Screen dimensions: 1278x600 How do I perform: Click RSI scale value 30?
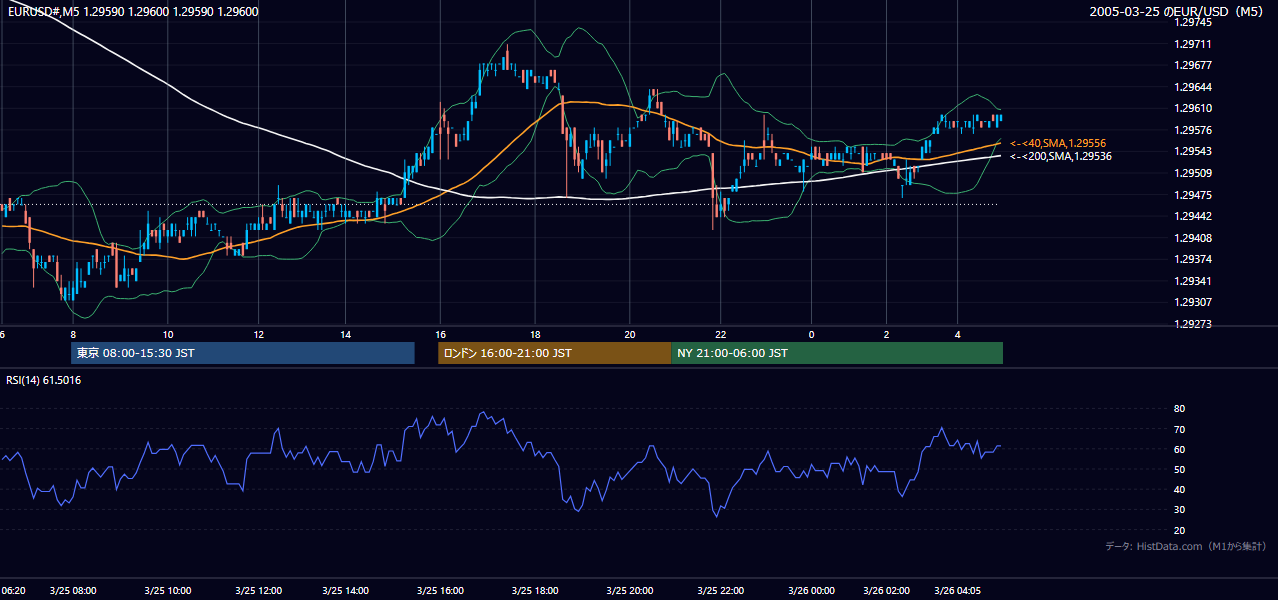[x=1179, y=510]
